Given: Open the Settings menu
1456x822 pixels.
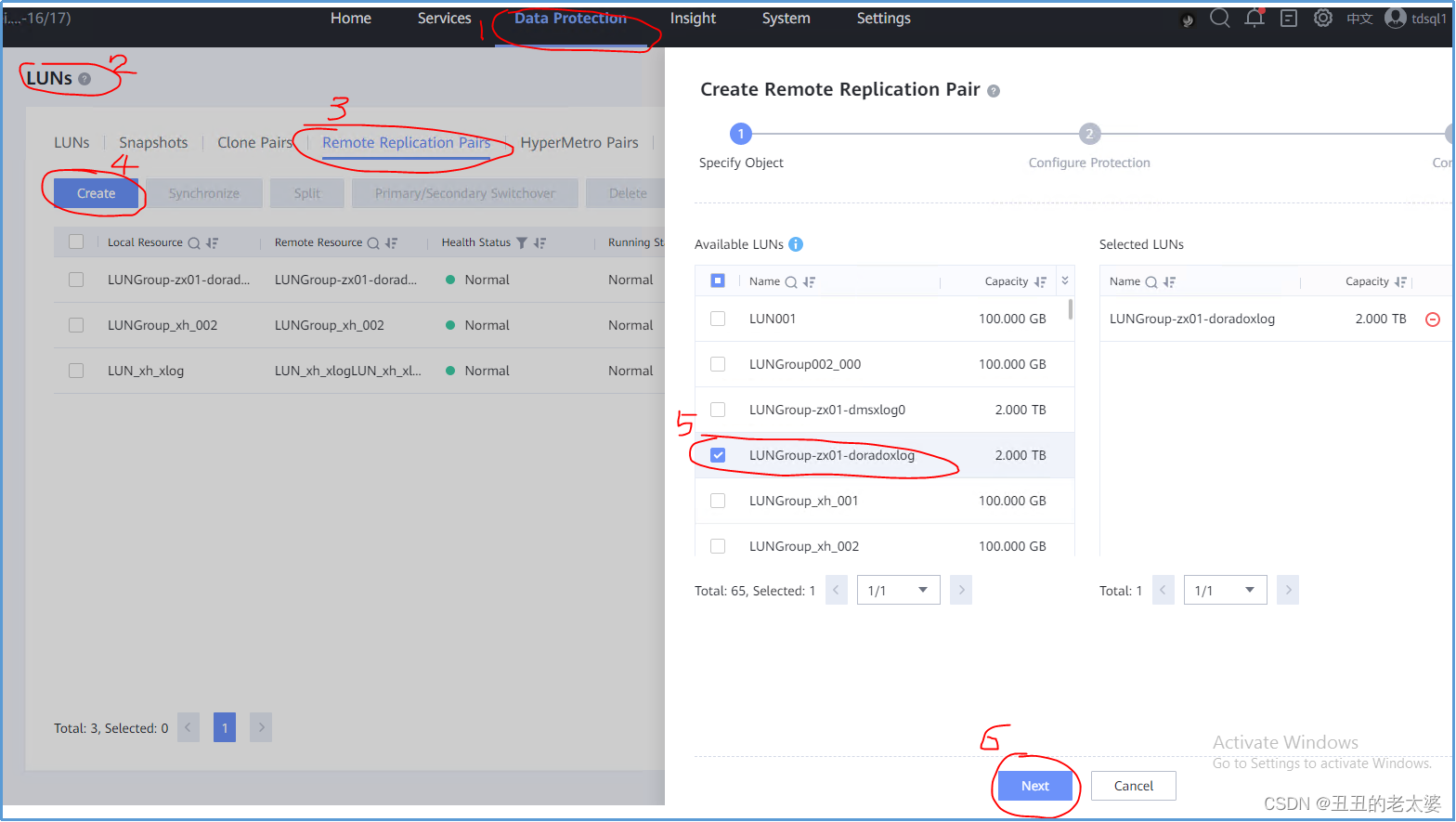Looking at the screenshot, I should pos(883,19).
